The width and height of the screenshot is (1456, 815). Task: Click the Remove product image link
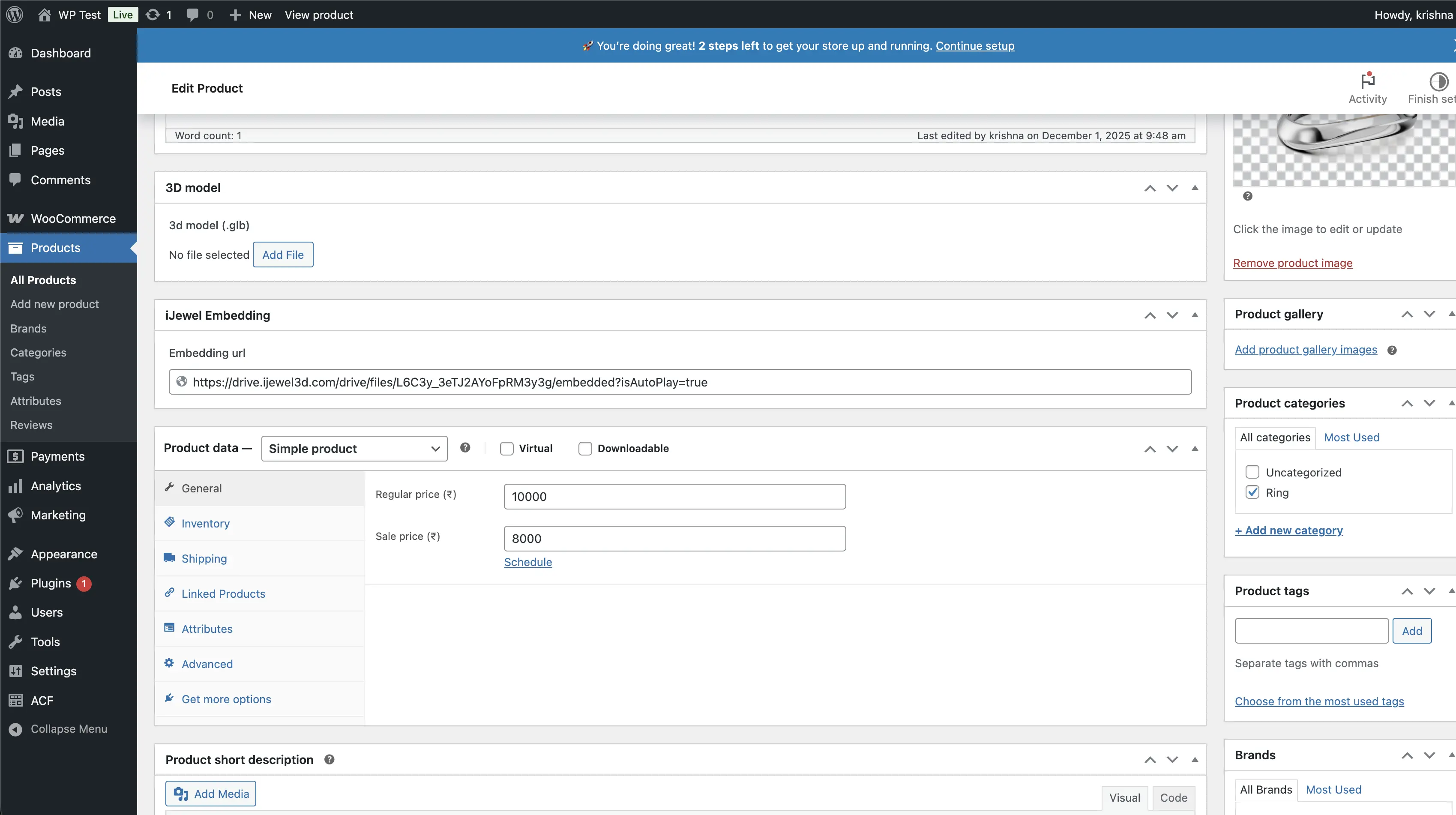pos(1293,263)
